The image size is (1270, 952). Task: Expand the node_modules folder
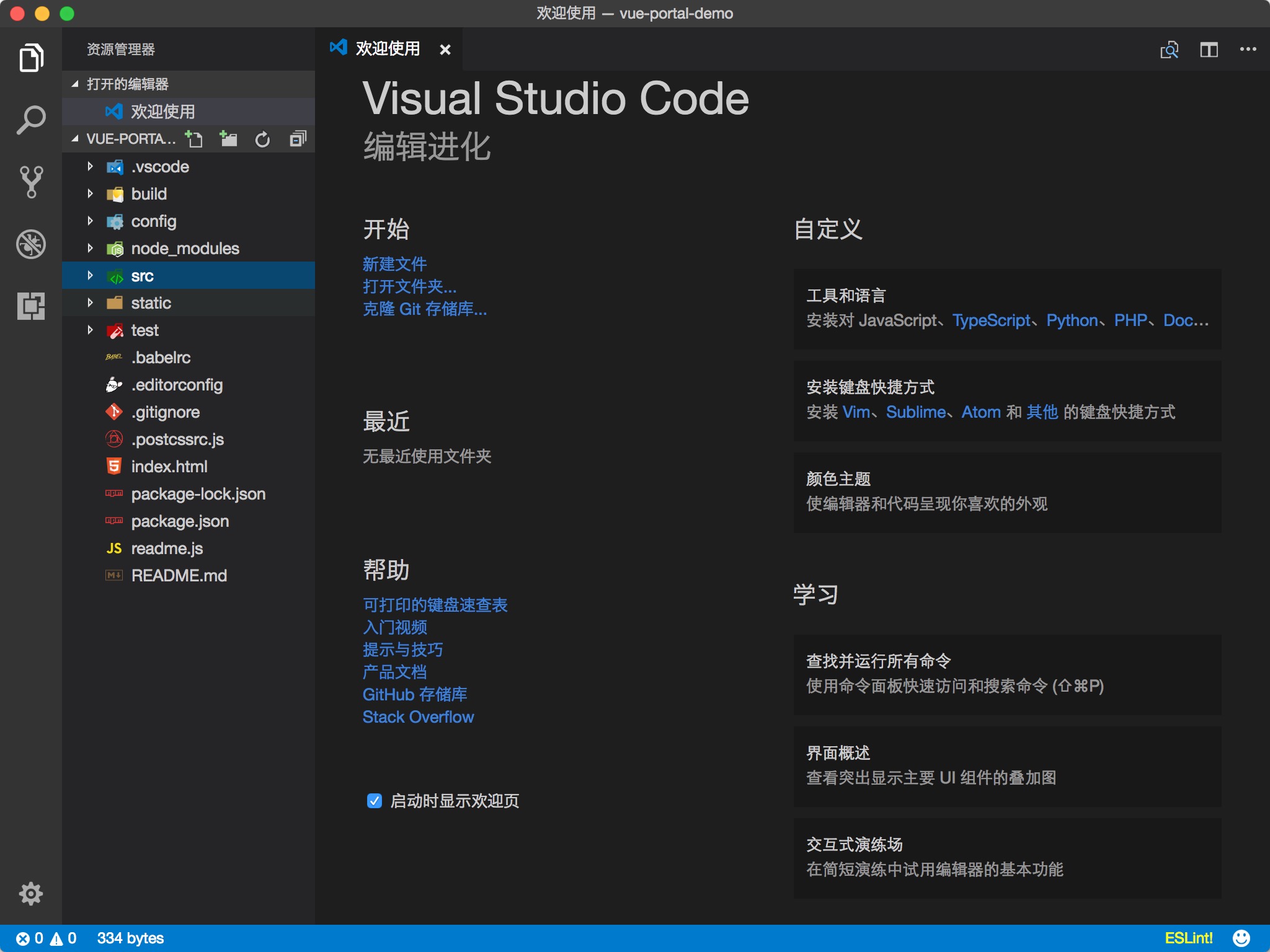[91, 248]
